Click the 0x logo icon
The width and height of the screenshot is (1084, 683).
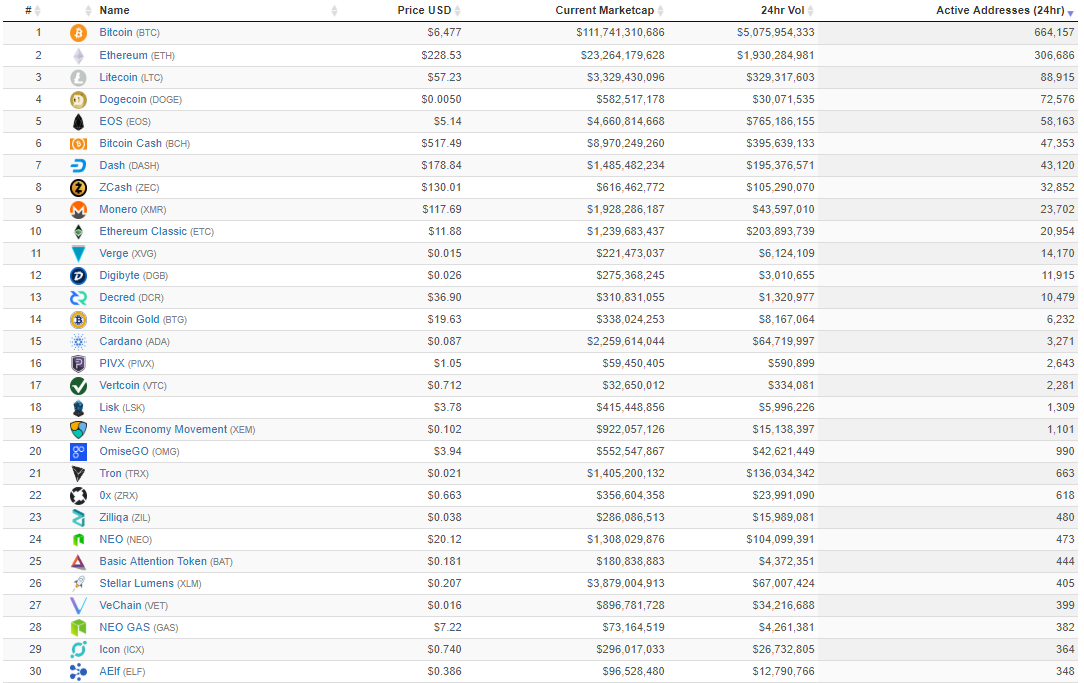pos(78,496)
